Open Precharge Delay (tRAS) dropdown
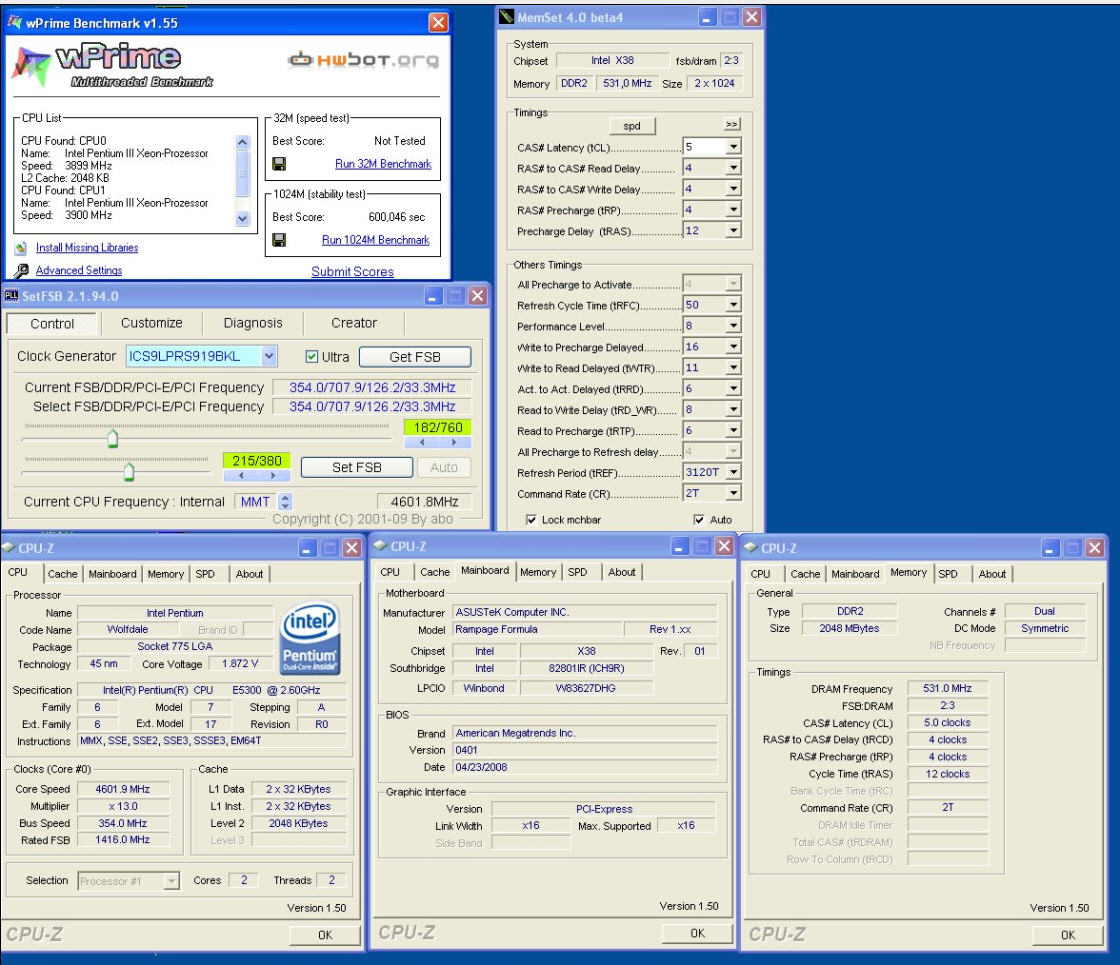This screenshot has height=965, width=1120. coord(734,230)
